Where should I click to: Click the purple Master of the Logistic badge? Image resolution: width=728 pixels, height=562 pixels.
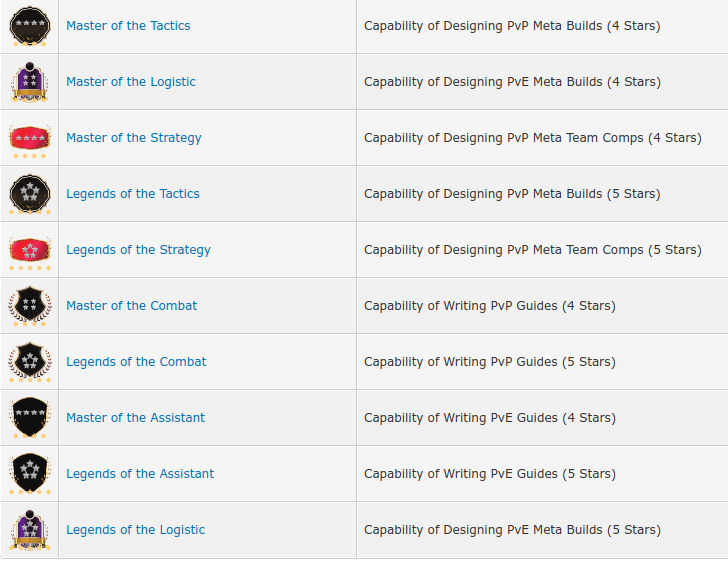tap(30, 82)
